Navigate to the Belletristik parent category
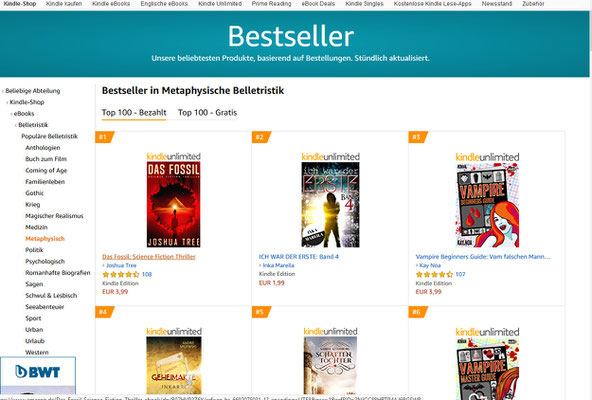 click(33, 125)
